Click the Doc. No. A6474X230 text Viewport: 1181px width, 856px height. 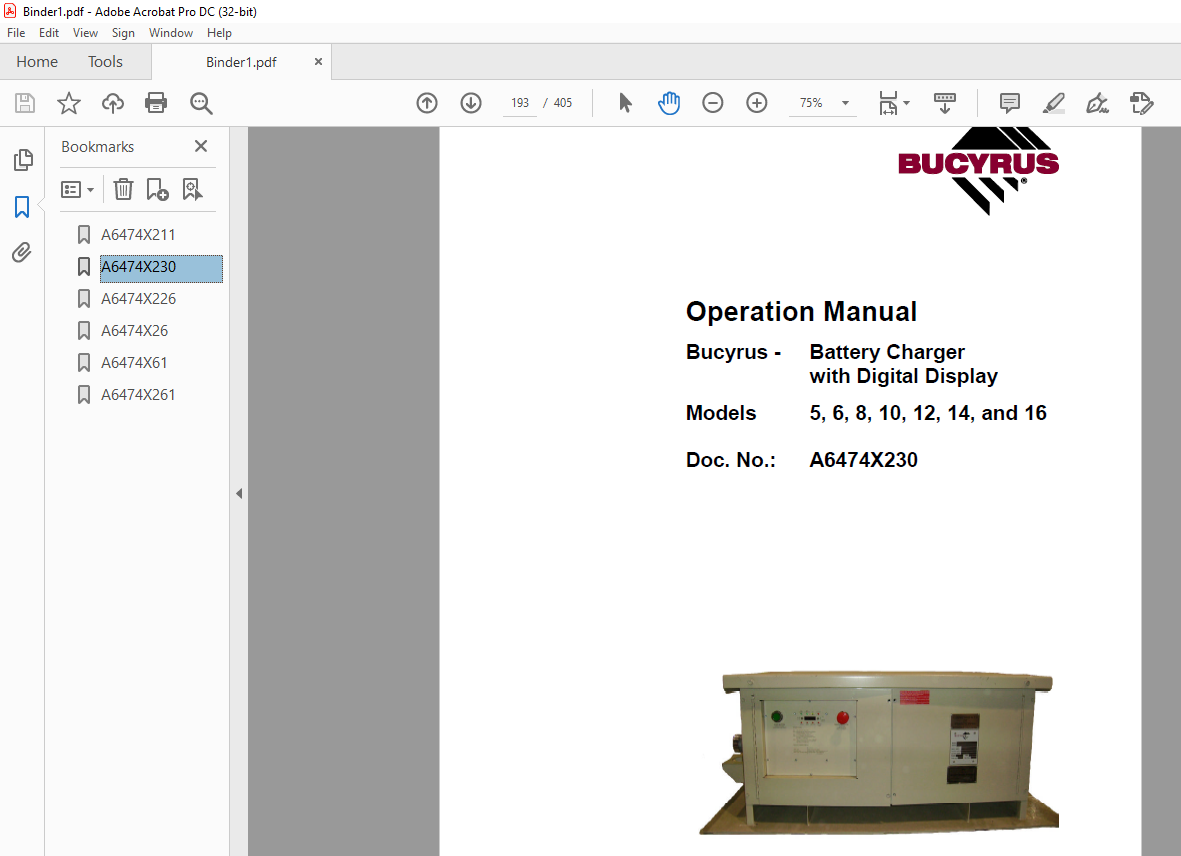point(801,460)
